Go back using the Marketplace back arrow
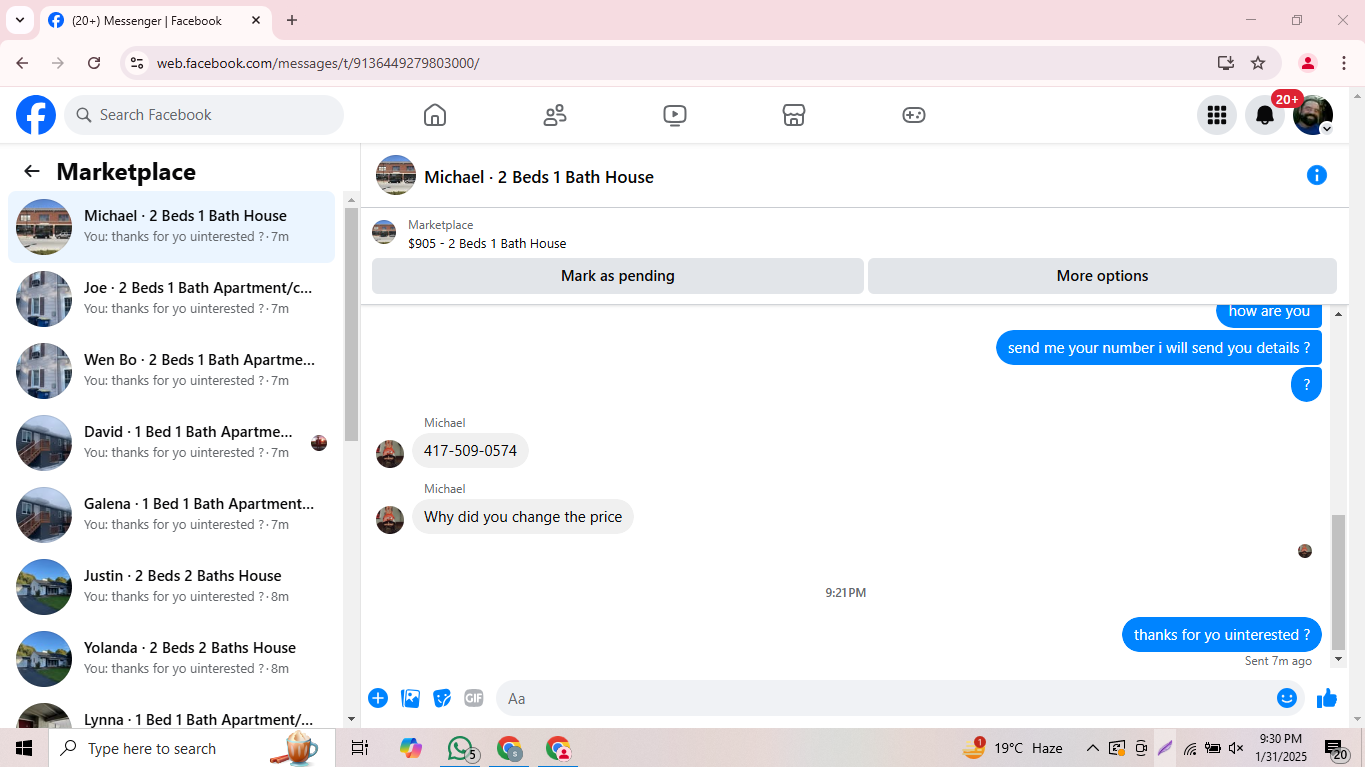 (x=32, y=171)
